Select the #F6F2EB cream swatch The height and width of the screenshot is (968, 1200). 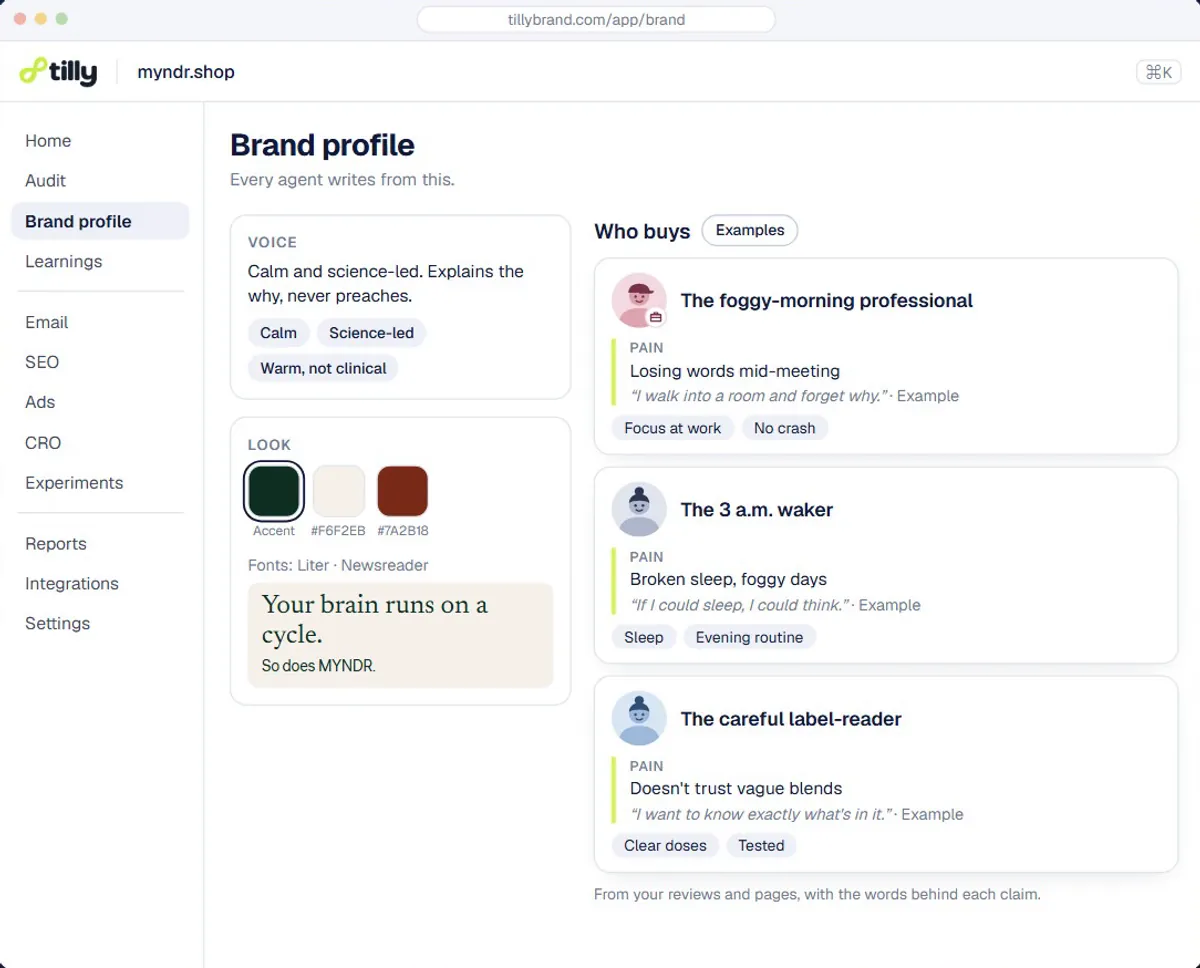point(338,491)
